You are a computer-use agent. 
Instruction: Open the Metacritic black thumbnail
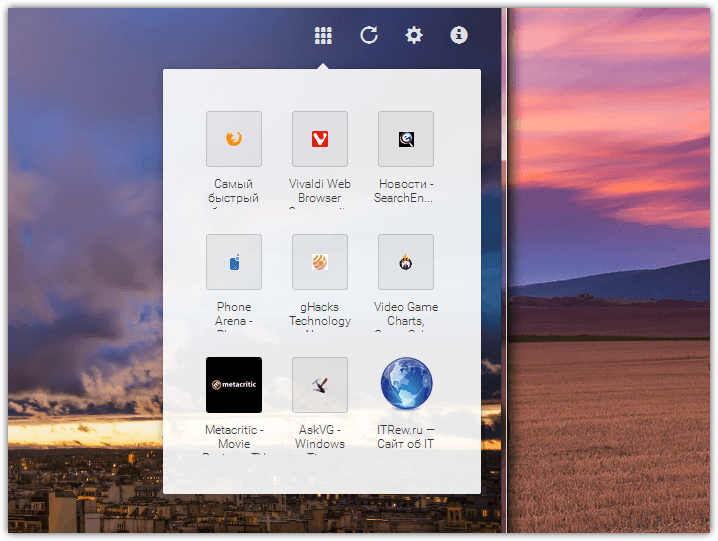click(234, 385)
